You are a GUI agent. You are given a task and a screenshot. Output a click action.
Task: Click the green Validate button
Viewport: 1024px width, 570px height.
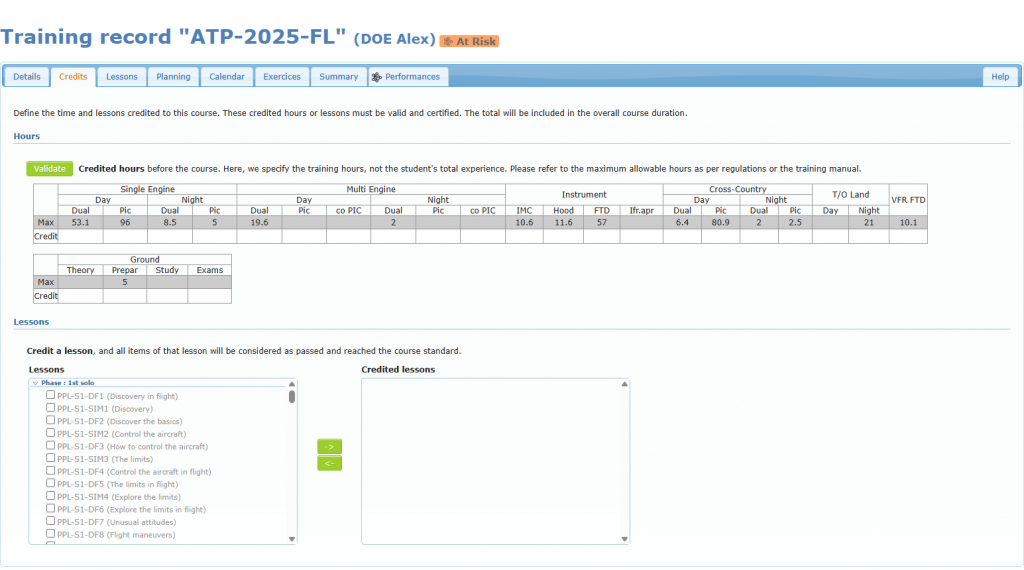click(x=50, y=168)
